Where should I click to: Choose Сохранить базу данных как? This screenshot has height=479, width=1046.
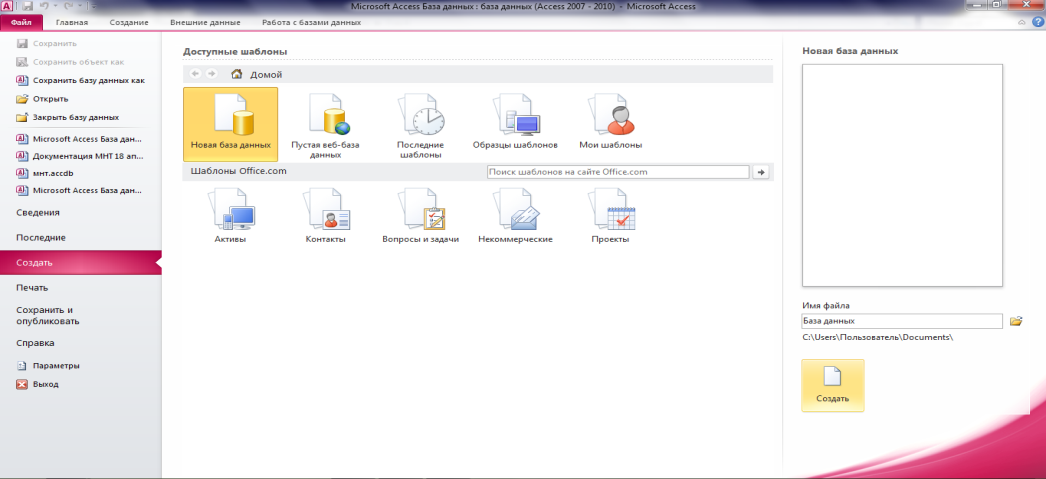(x=80, y=80)
